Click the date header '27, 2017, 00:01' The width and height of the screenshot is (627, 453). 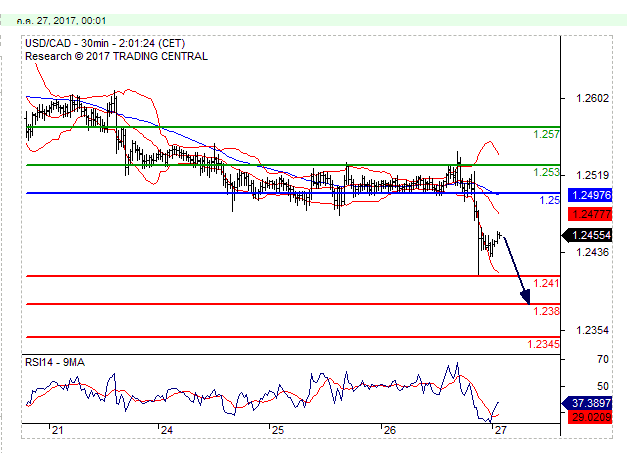[x=71, y=21]
